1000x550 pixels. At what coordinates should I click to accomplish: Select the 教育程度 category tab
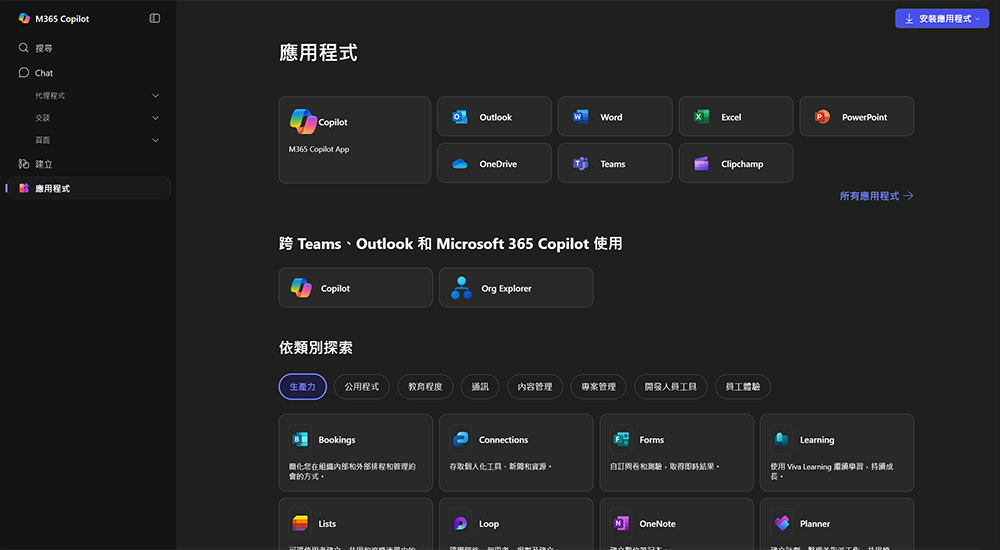coord(425,387)
